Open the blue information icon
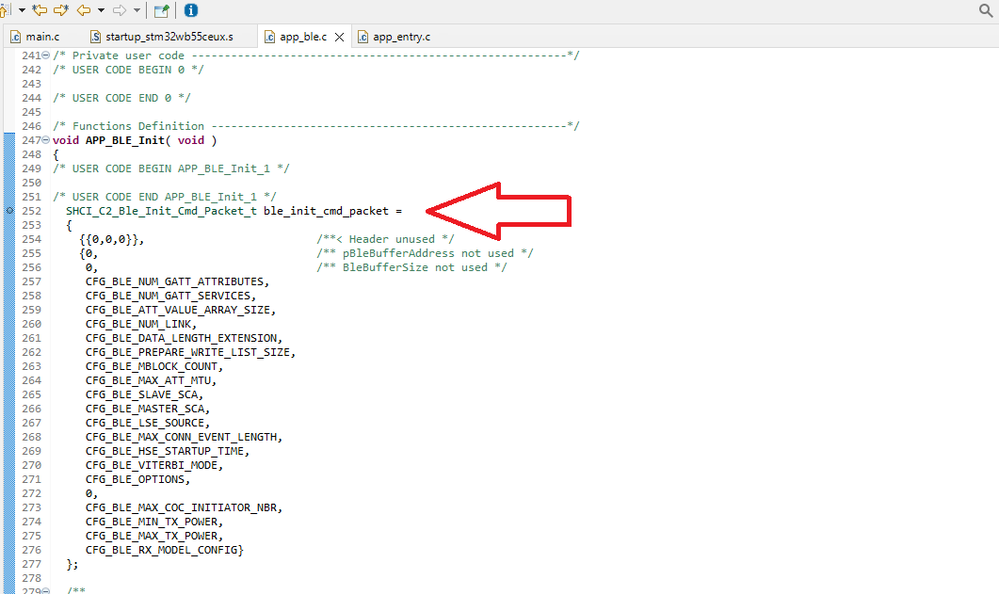This screenshot has width=999, height=594. (x=190, y=10)
